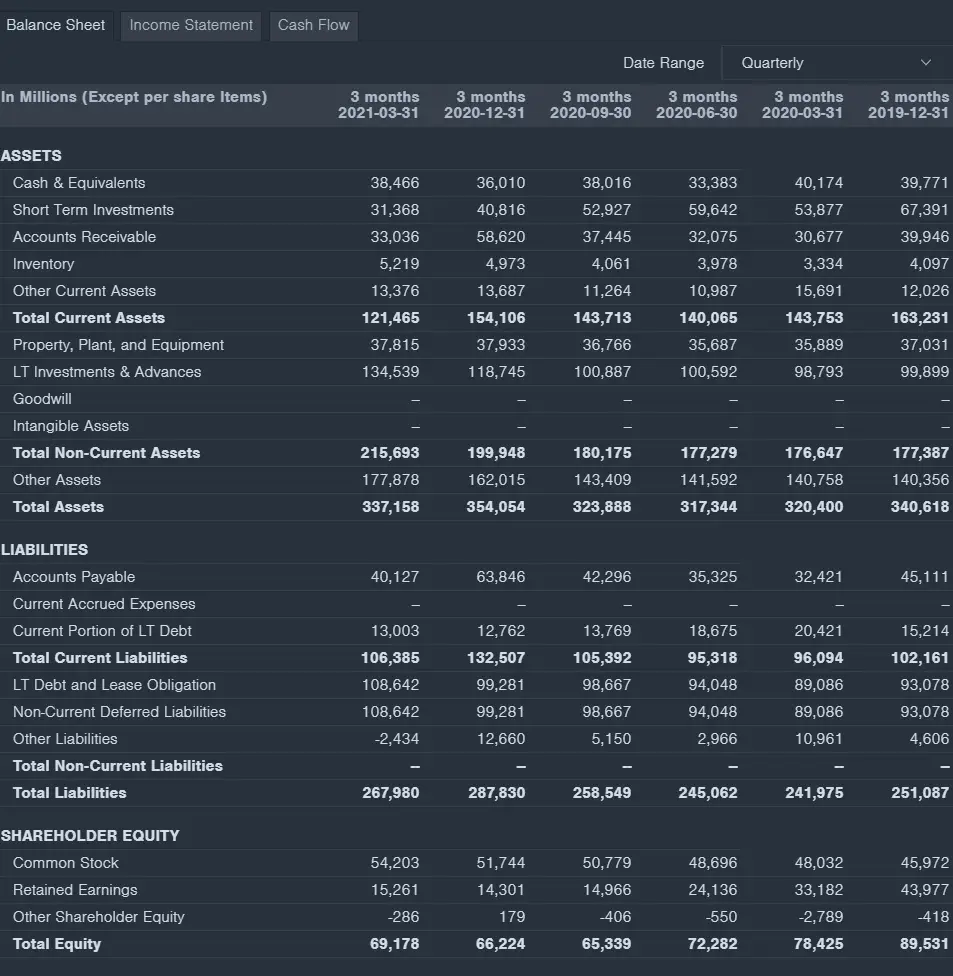Screen dimensions: 953x976
Task: Select the short term investments value 67,391
Action: (924, 210)
